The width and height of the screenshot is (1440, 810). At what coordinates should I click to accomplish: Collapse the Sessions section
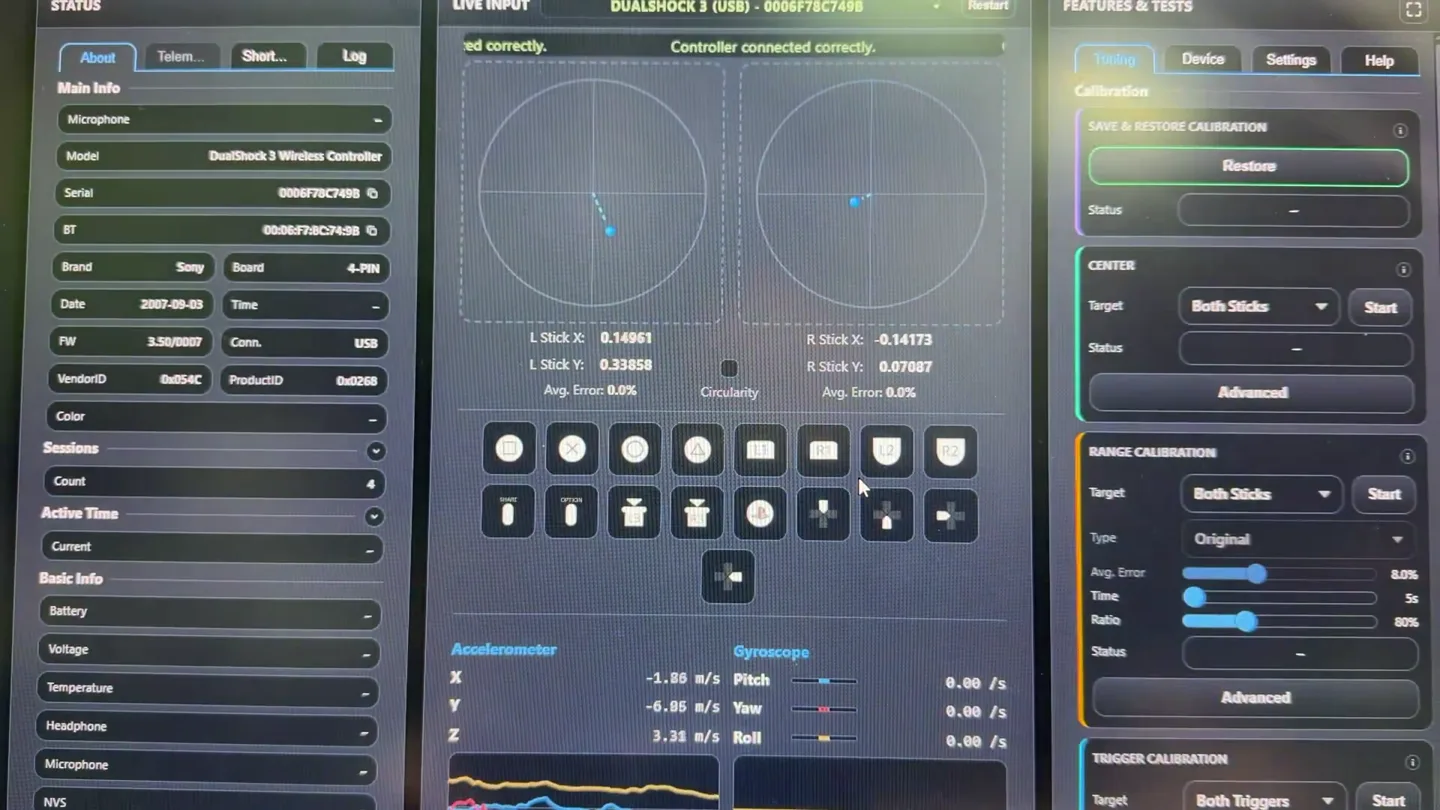click(x=376, y=451)
